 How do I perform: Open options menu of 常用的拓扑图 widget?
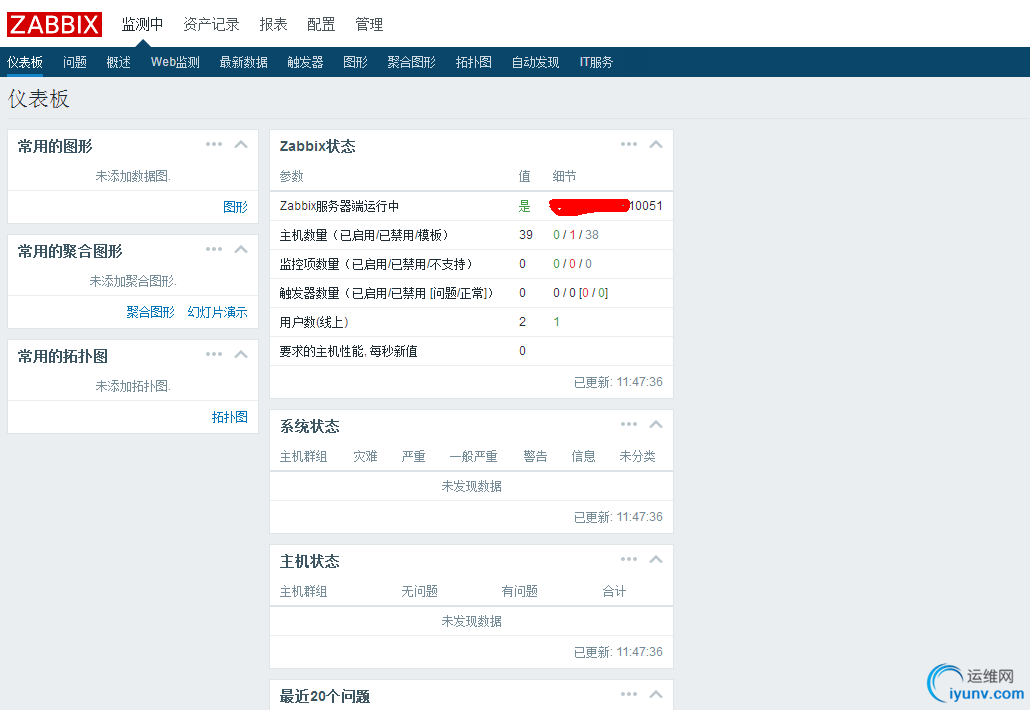(x=213, y=355)
